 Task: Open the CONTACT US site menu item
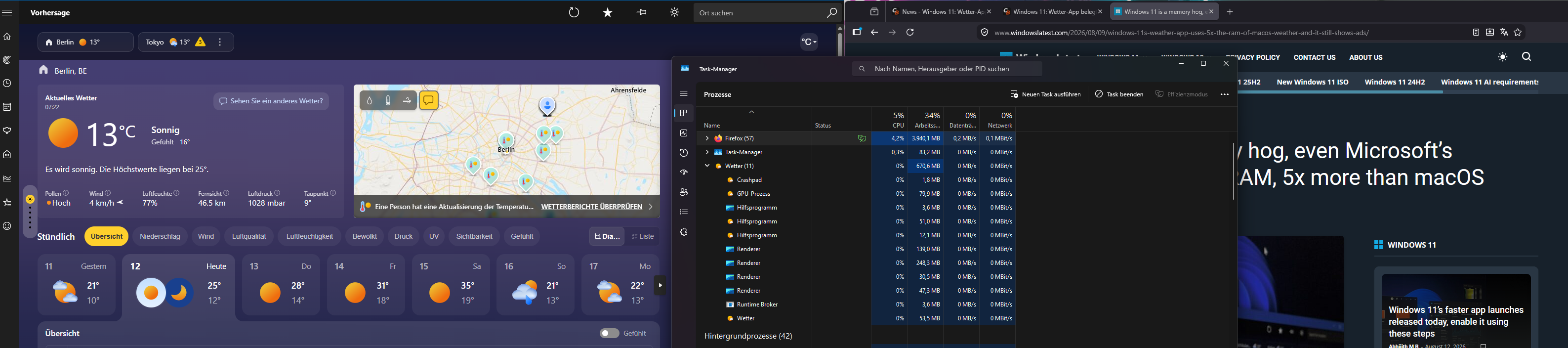[x=1314, y=57]
